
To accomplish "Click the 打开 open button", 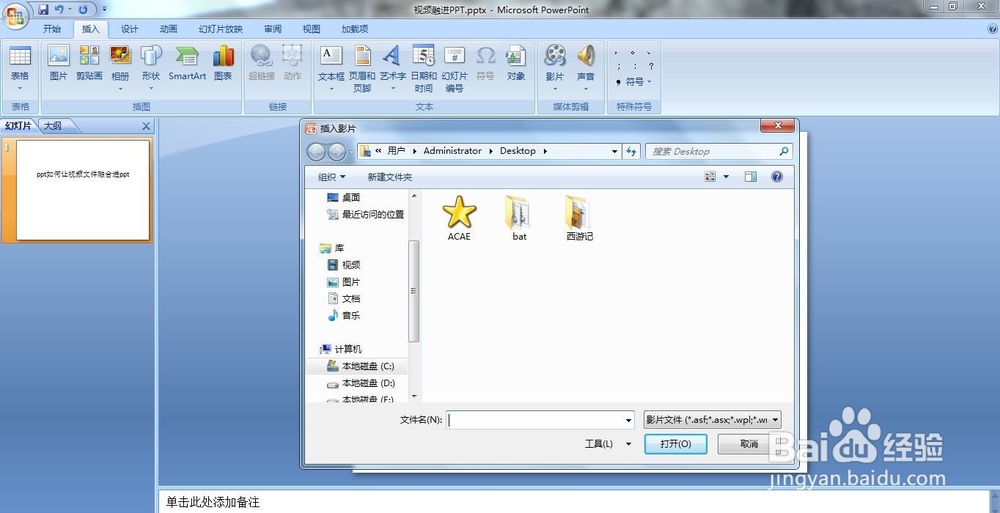I will pos(675,444).
